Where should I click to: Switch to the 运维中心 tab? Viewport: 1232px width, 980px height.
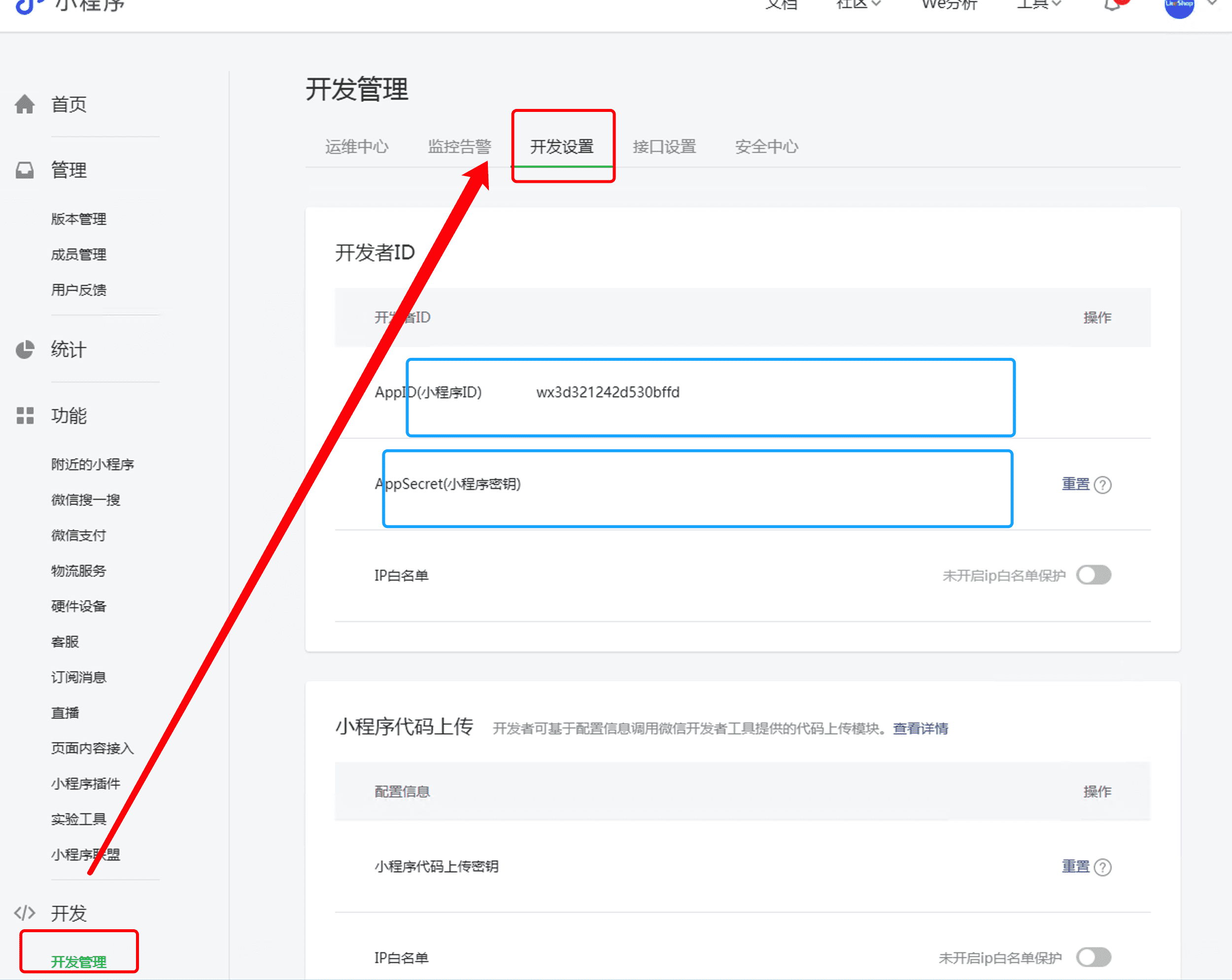click(357, 147)
